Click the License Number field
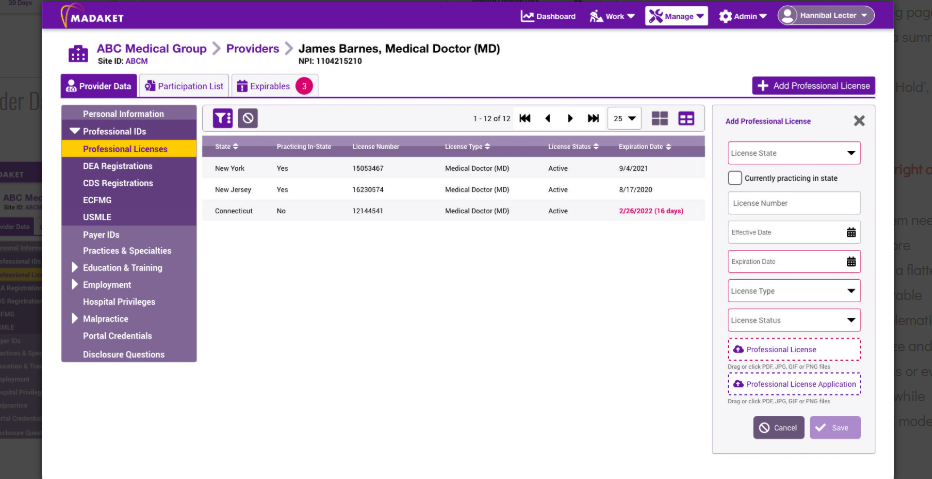 tap(794, 203)
